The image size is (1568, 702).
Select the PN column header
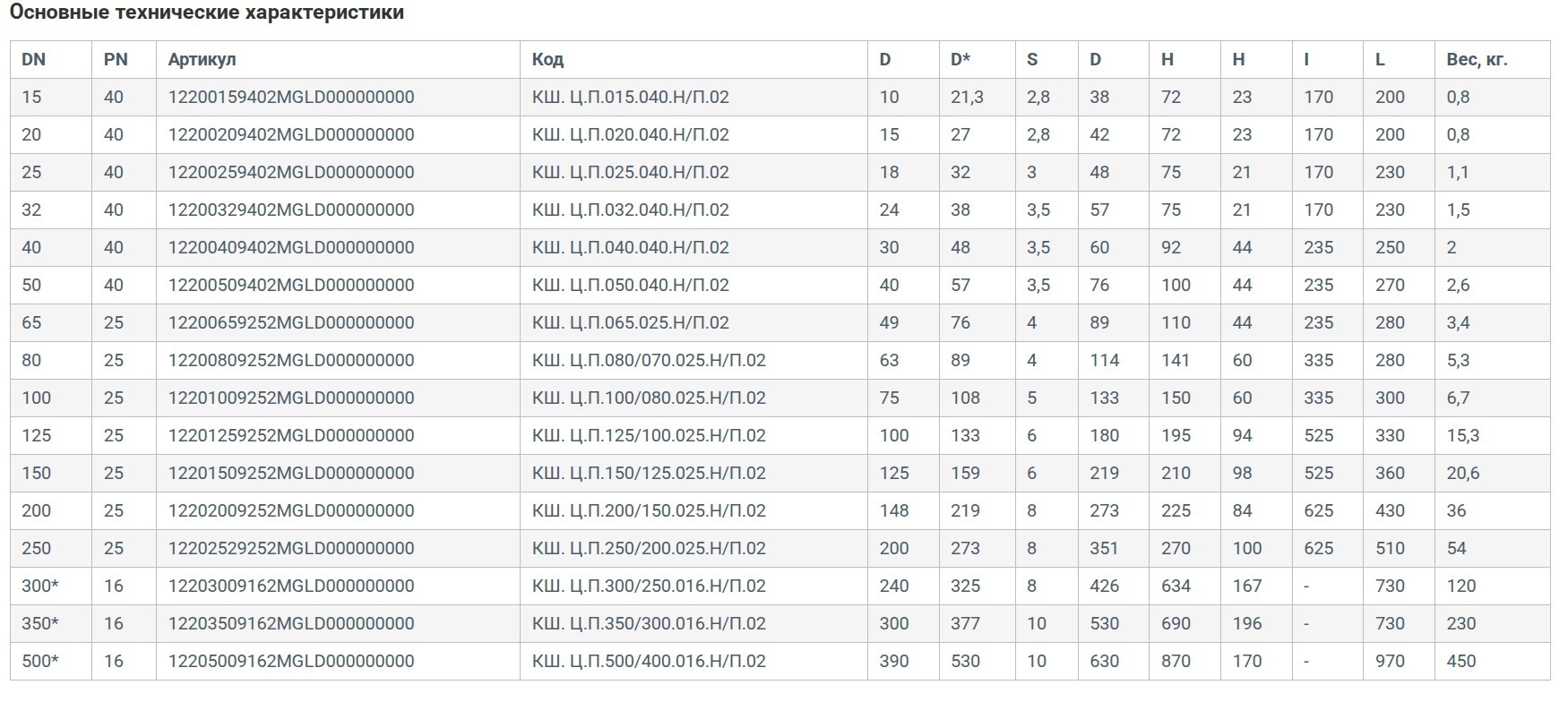pos(116,60)
